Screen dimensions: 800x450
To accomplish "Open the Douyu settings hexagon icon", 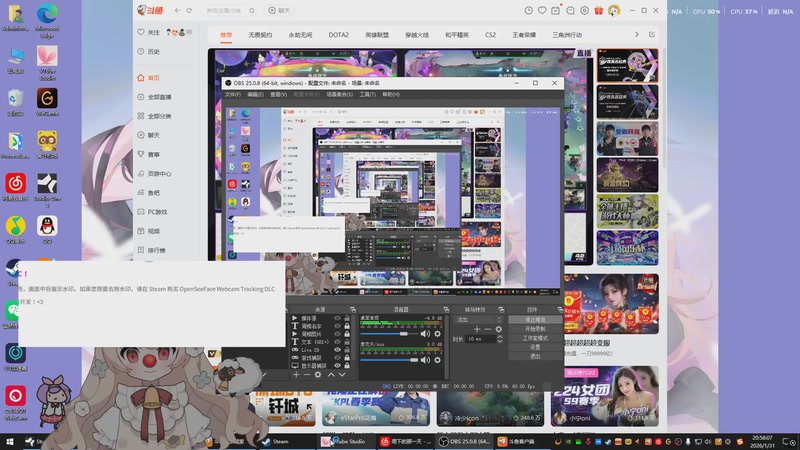I will click(x=585, y=10).
